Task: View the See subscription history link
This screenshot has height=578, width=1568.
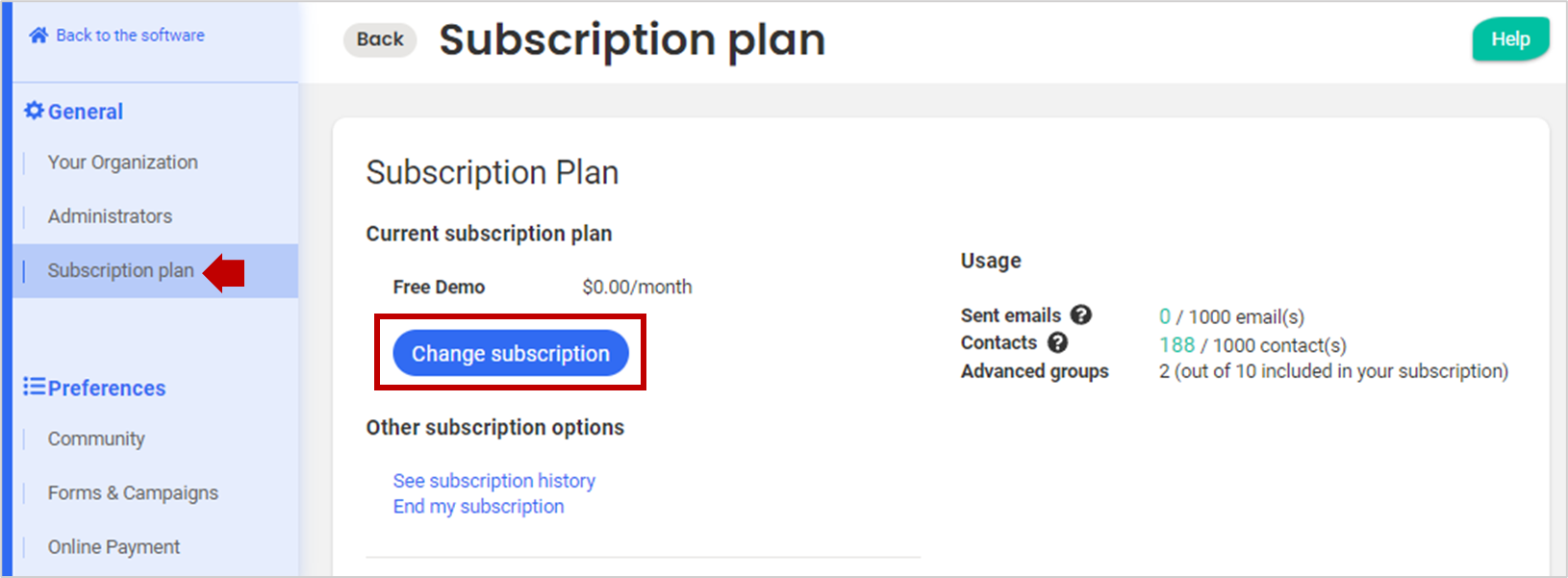Action: tap(493, 480)
